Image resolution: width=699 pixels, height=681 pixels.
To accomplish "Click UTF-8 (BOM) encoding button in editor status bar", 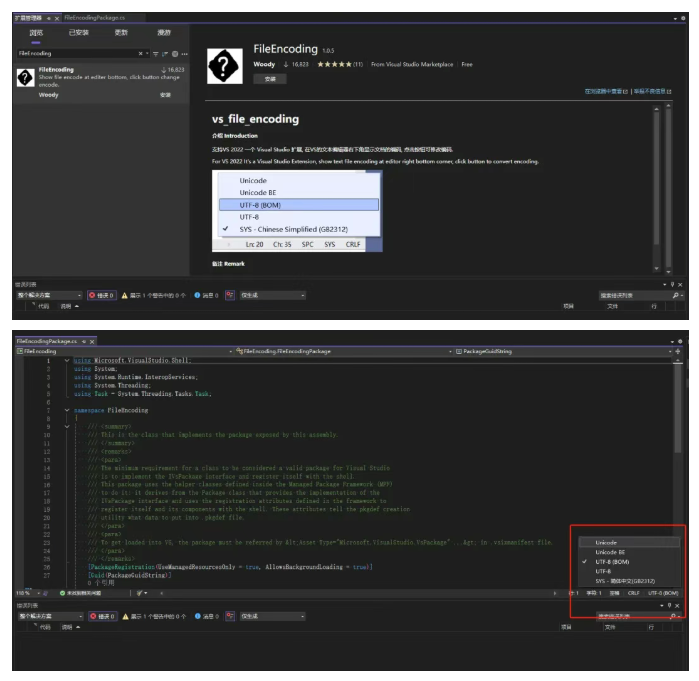I will point(663,593).
